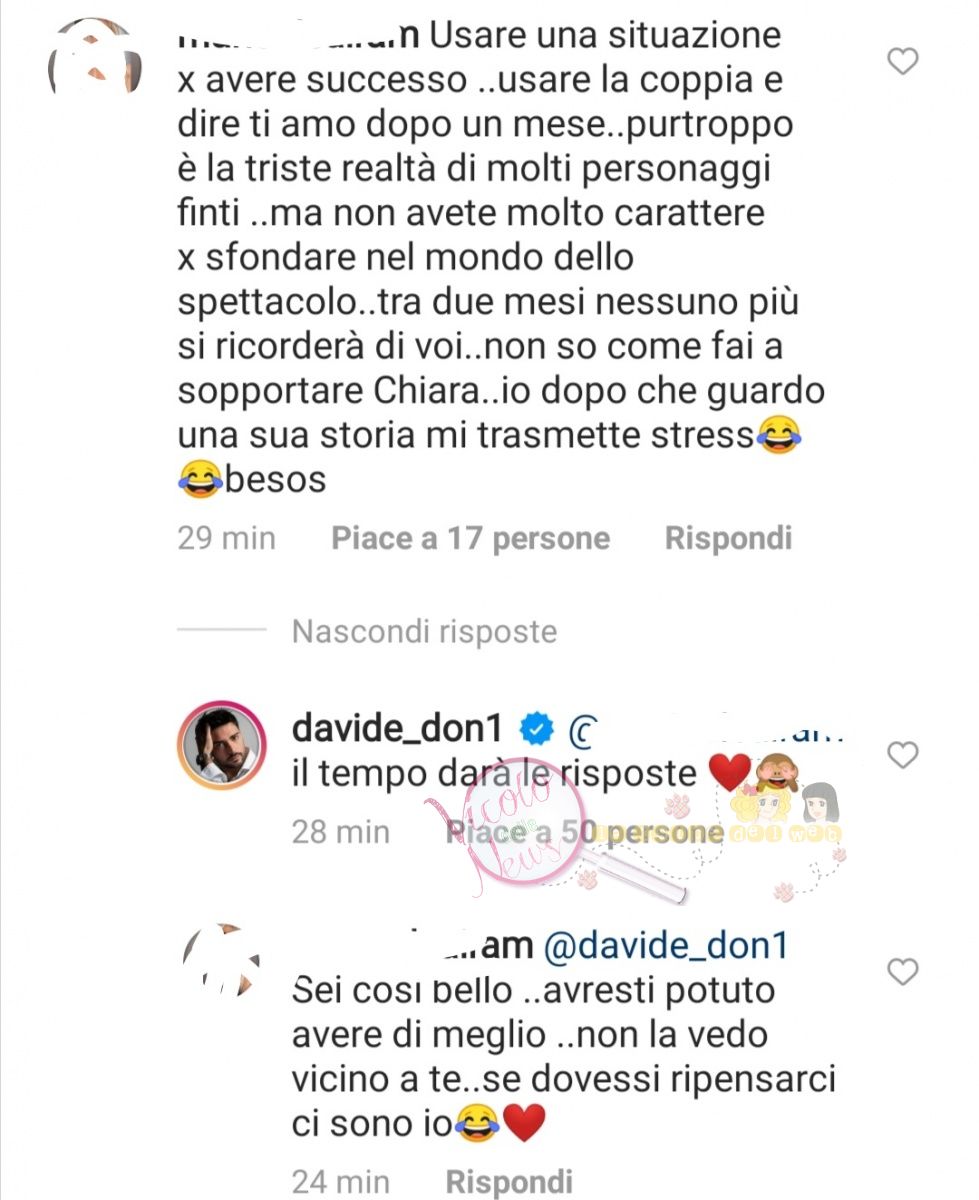979x1200 pixels.
Task: Click the @davide_don1 mention in last reply
Action: (x=665, y=946)
